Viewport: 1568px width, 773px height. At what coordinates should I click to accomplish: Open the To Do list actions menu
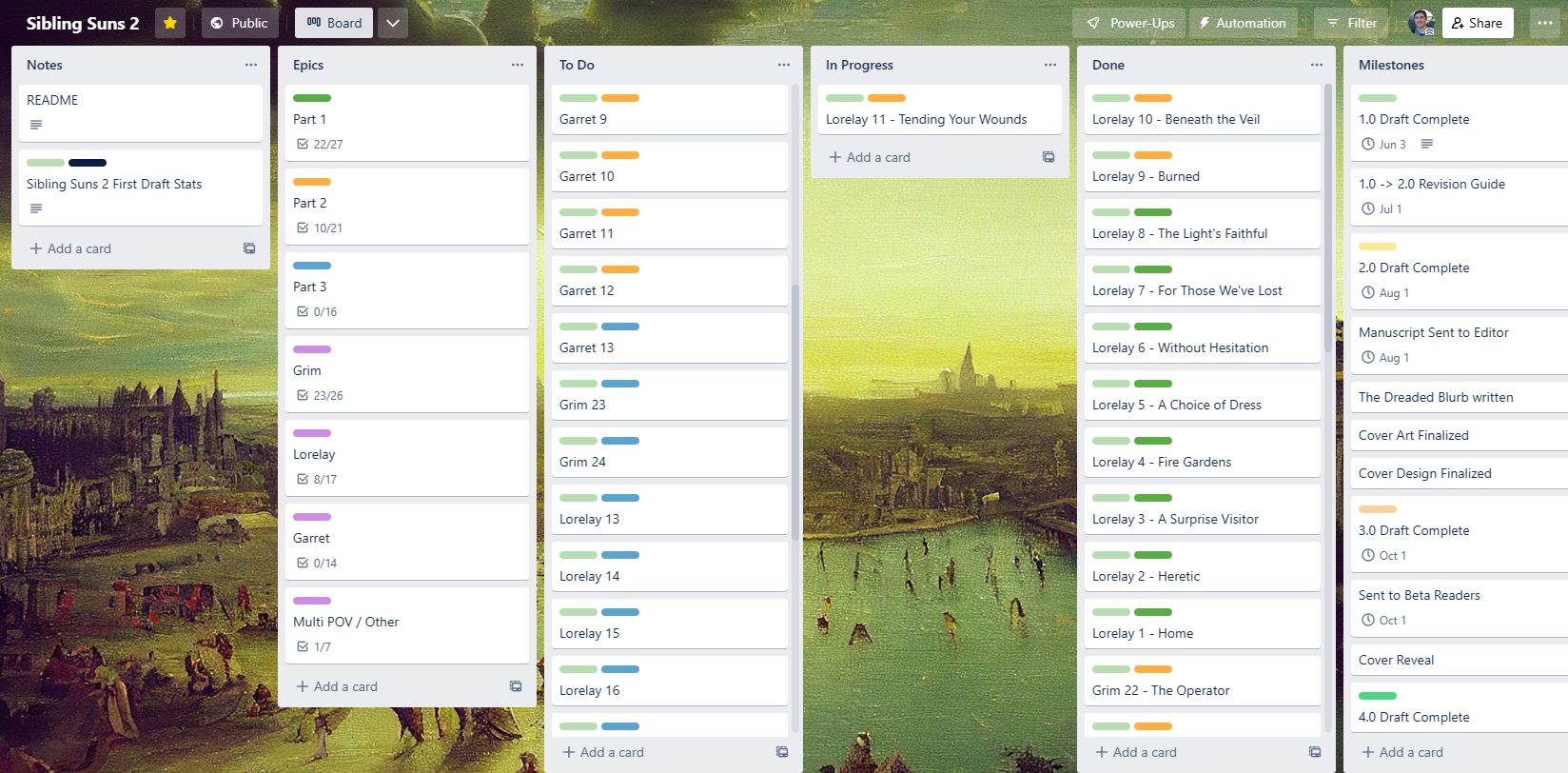point(784,65)
